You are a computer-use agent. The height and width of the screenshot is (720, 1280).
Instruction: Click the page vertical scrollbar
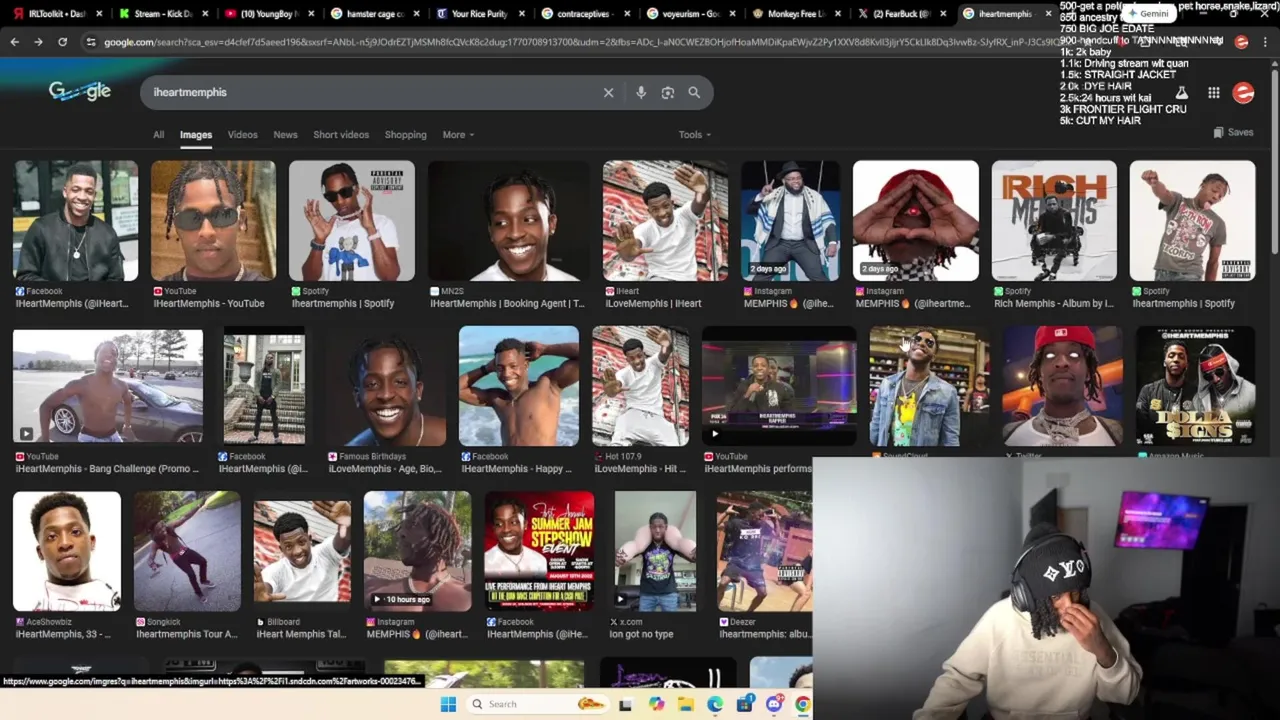pos(1274,160)
